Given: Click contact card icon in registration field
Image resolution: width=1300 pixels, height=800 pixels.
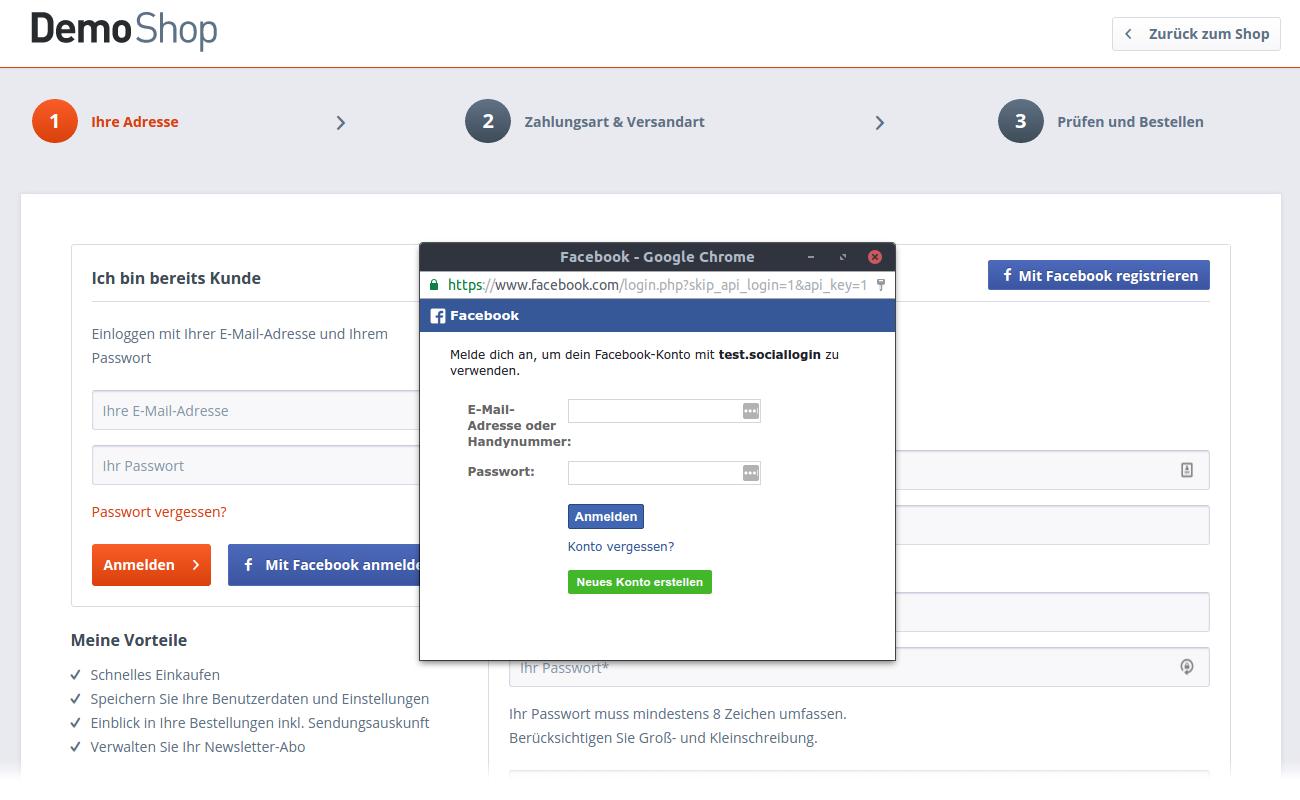Looking at the screenshot, I should coord(1187,469).
